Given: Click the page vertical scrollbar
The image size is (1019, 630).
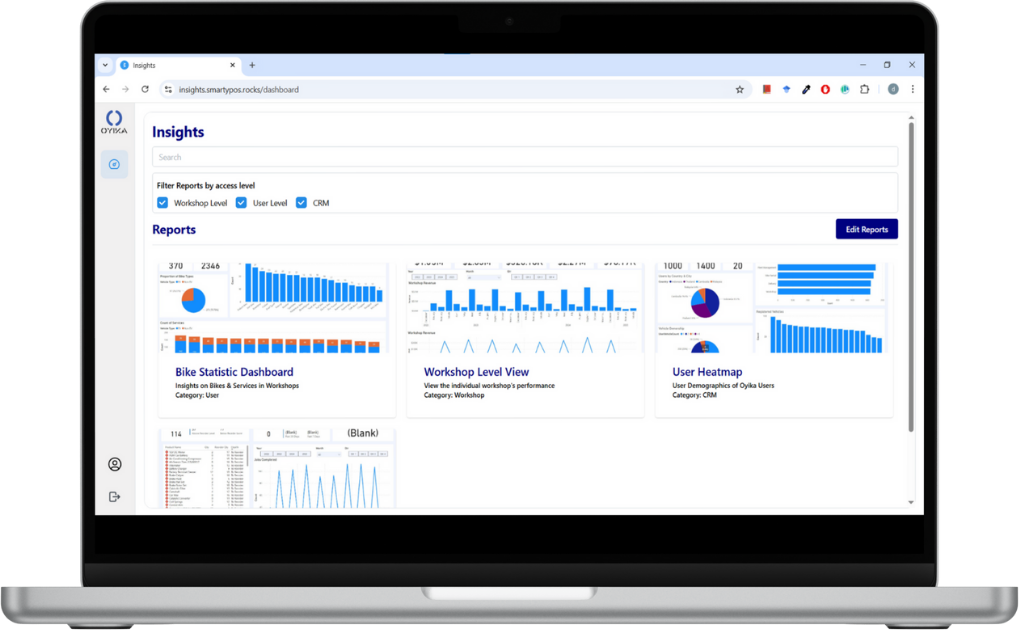Looking at the screenshot, I should point(911,280).
